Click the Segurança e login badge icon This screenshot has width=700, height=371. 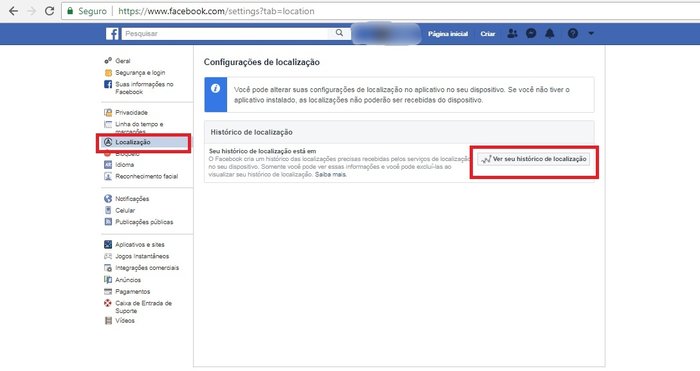click(x=108, y=72)
